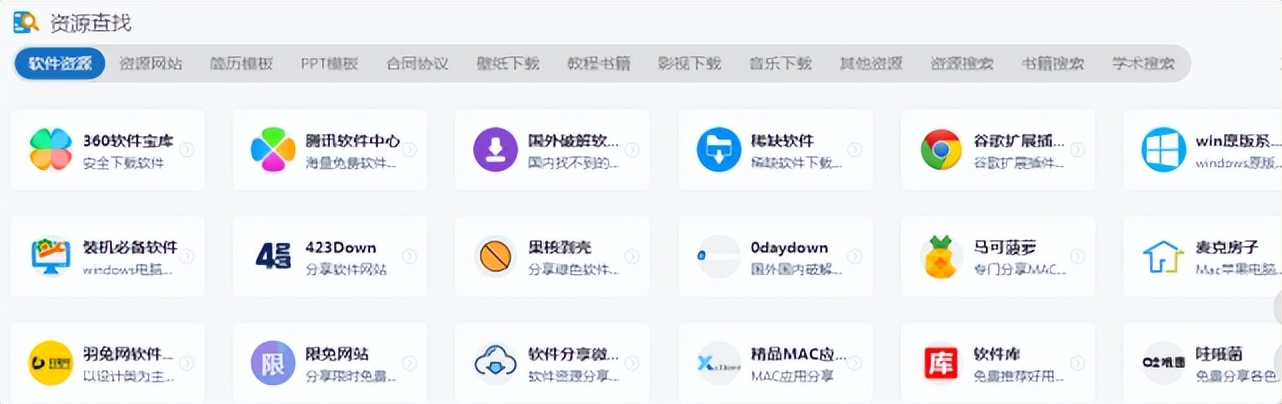Click the 423Down logo icon
Image resolution: width=1282 pixels, height=404 pixels.
click(273, 257)
